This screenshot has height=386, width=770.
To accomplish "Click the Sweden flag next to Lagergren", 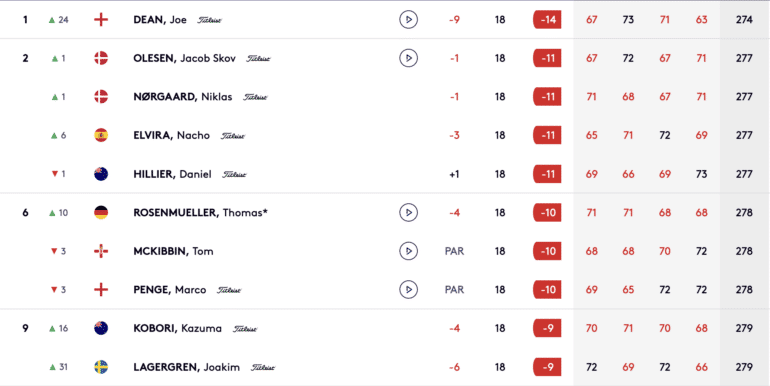I will [x=101, y=367].
